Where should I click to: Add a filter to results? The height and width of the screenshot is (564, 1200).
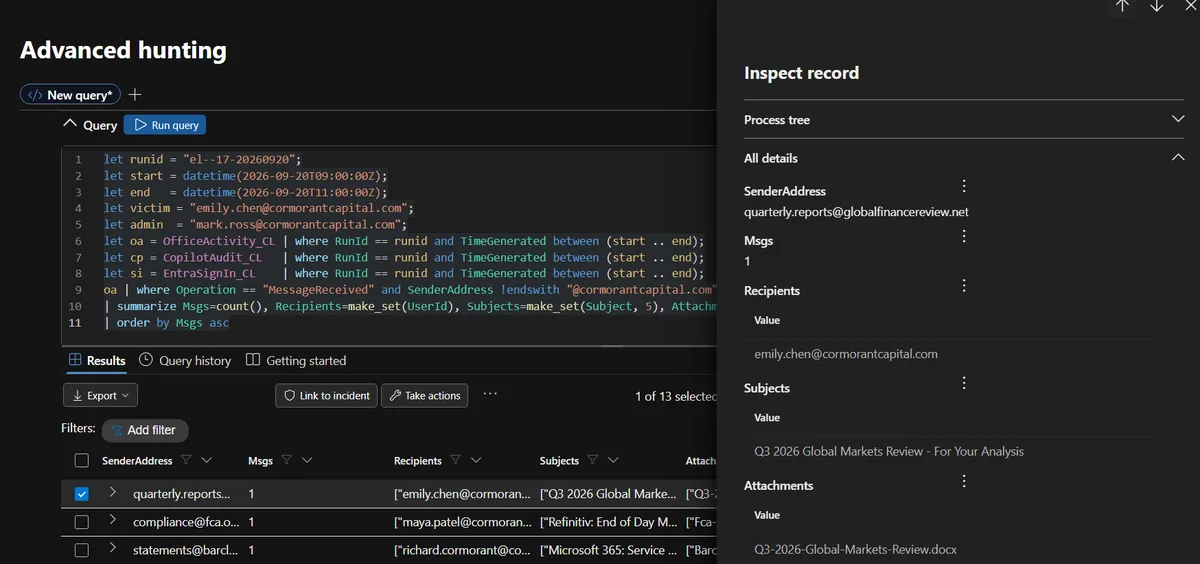[144, 429]
